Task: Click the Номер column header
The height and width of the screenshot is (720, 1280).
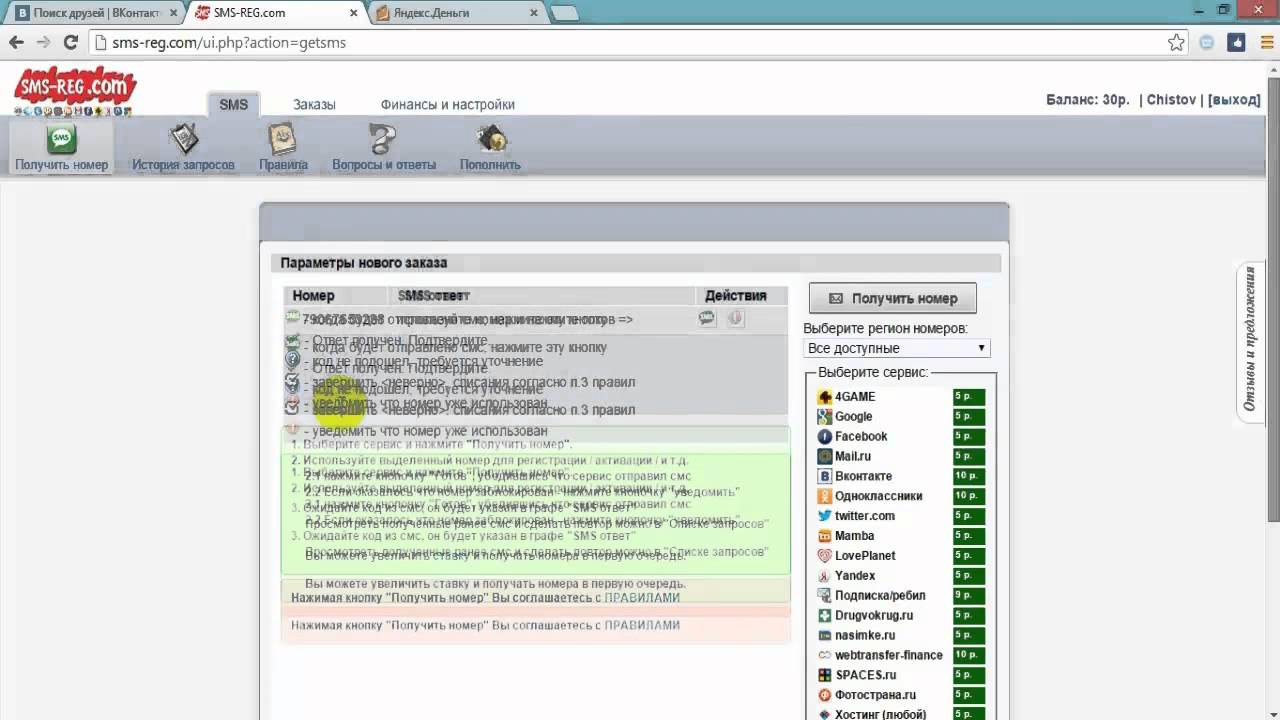Action: [x=313, y=296]
